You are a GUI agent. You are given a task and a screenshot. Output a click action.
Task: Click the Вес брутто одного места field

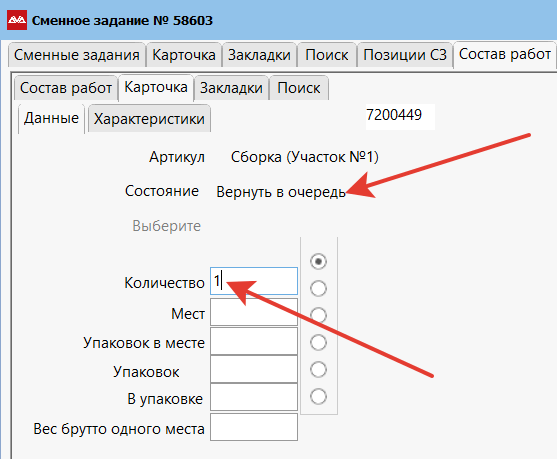point(254,427)
